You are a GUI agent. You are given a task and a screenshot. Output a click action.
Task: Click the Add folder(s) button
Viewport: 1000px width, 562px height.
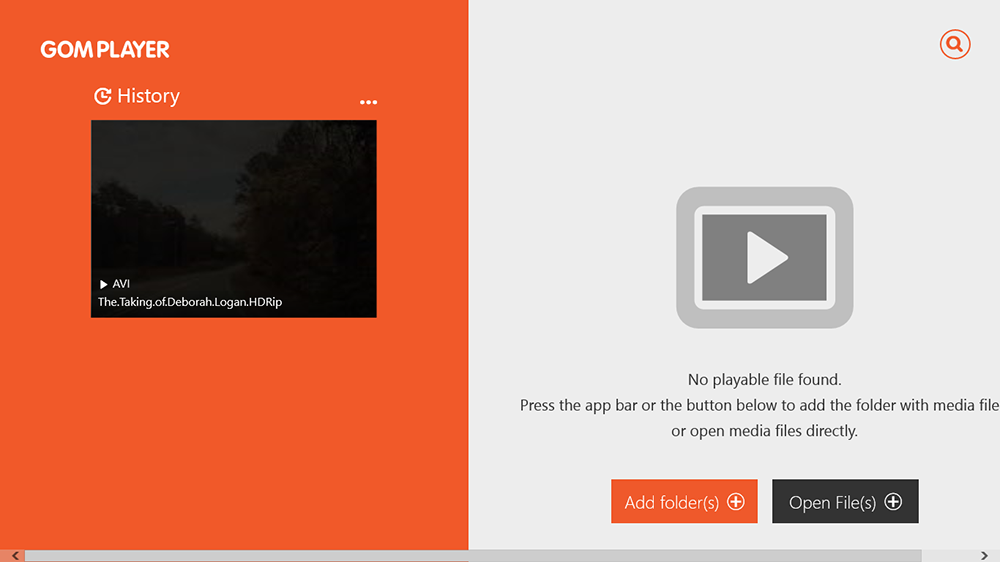click(684, 501)
